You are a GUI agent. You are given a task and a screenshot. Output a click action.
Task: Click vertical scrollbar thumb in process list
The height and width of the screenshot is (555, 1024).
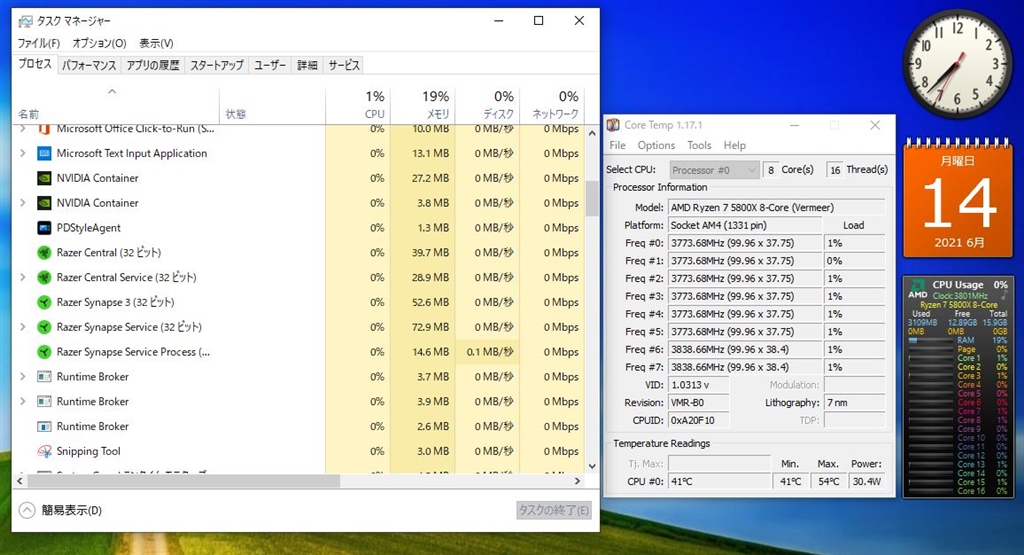592,198
